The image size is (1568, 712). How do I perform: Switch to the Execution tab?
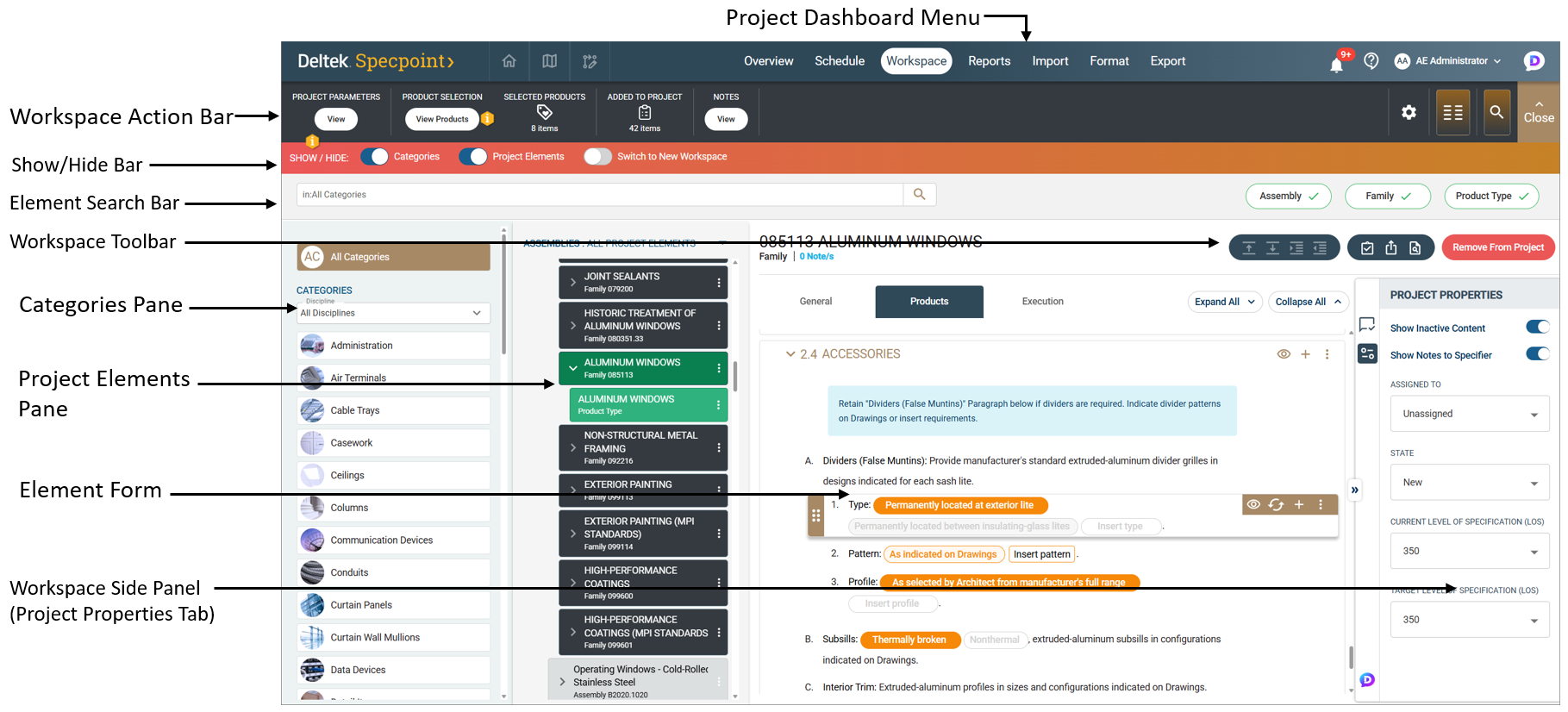pos(1042,302)
